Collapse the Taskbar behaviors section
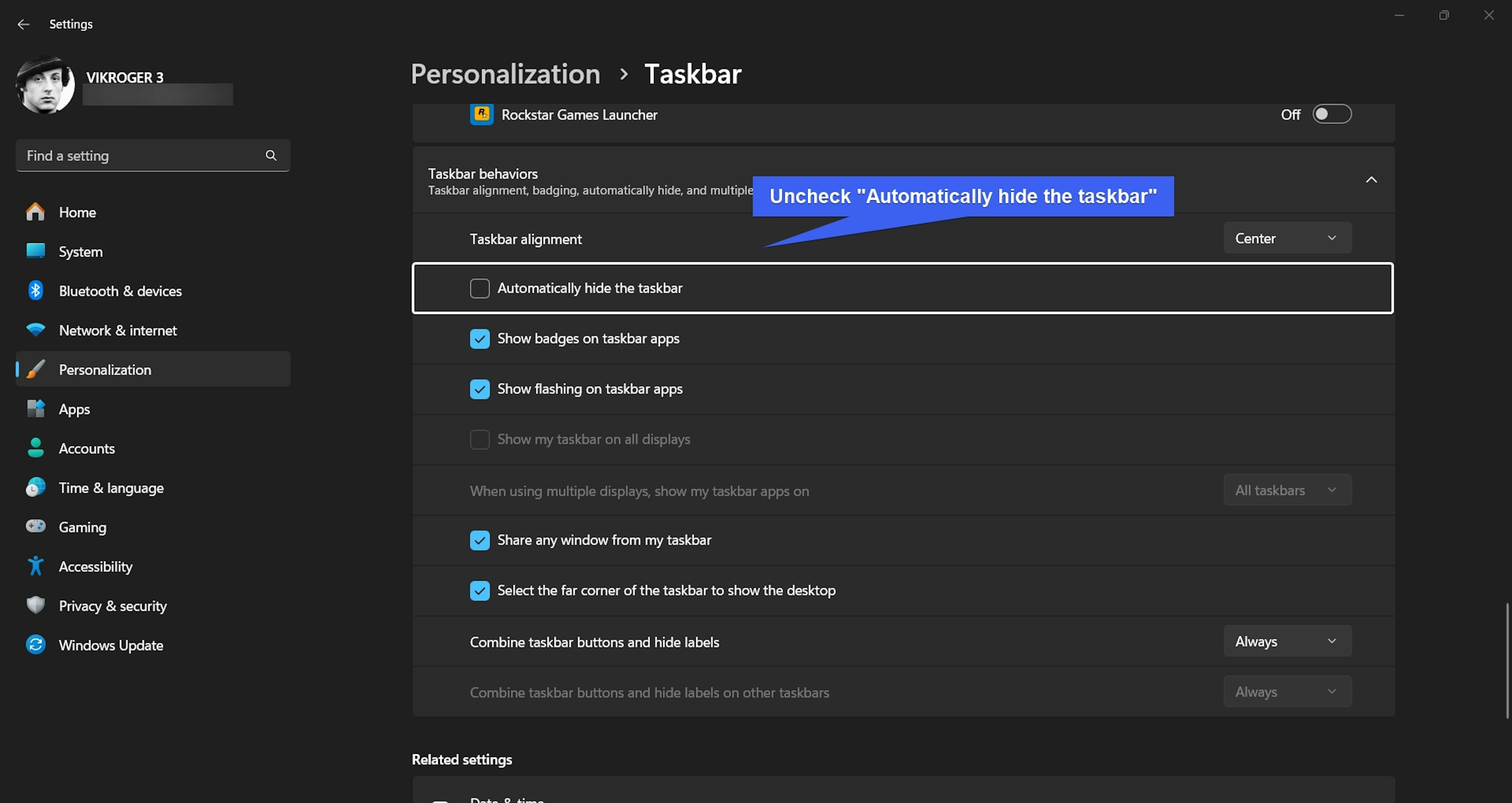Image resolution: width=1512 pixels, height=803 pixels. click(1371, 180)
